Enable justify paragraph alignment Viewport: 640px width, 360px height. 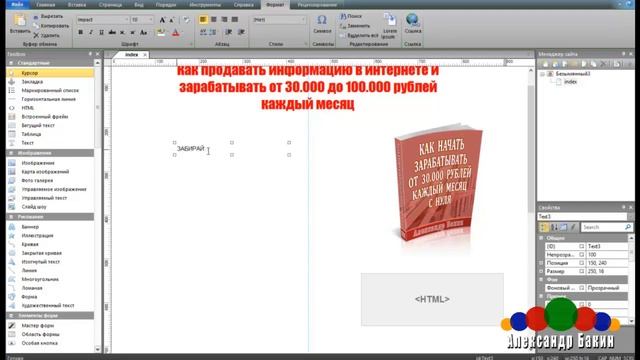click(235, 20)
